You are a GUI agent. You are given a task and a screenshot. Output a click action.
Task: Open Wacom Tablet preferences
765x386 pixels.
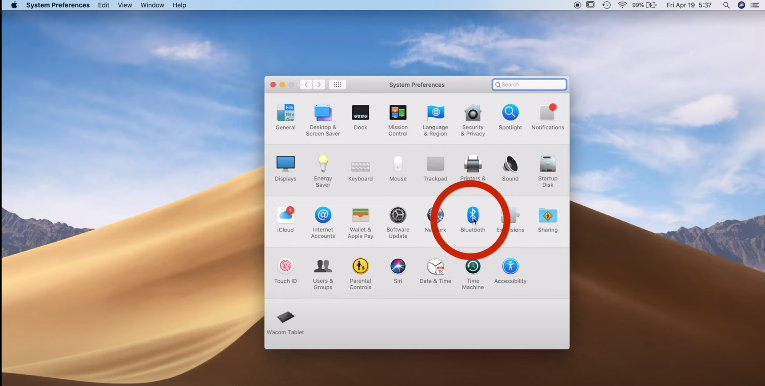coord(285,322)
